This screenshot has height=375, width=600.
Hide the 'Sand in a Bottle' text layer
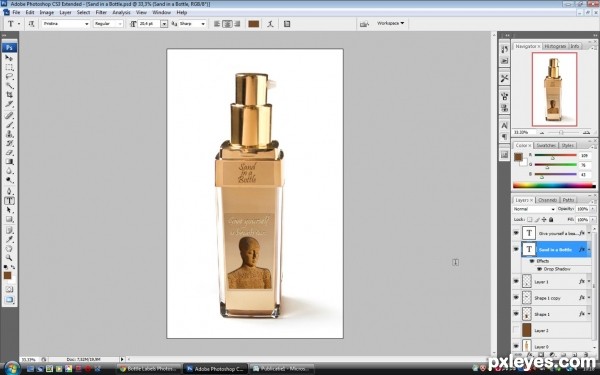pos(516,249)
